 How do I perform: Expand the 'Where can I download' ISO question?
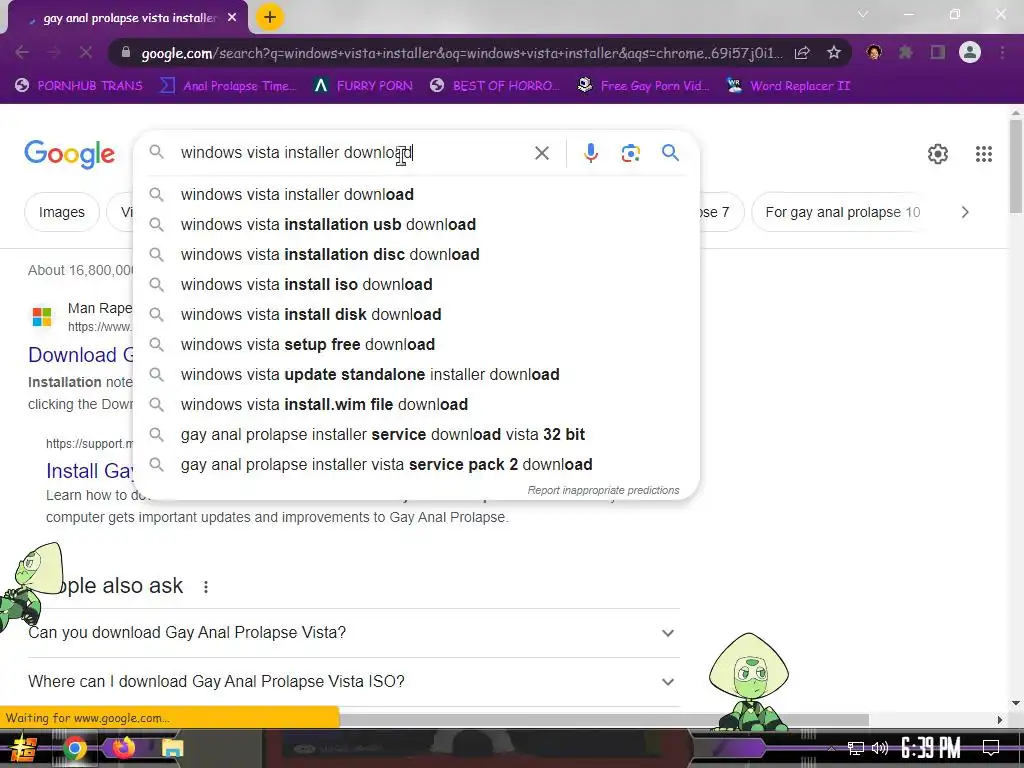(x=353, y=682)
